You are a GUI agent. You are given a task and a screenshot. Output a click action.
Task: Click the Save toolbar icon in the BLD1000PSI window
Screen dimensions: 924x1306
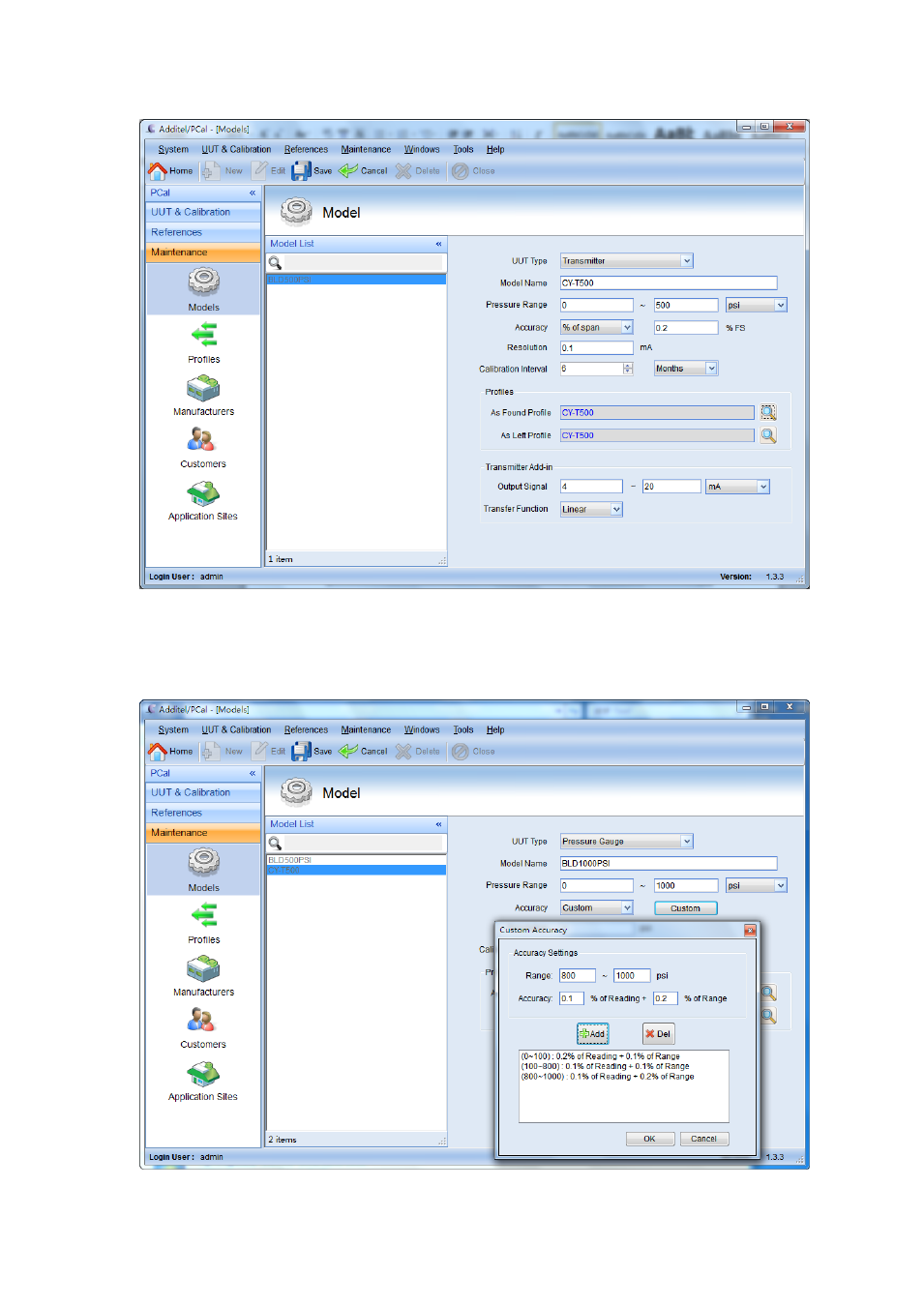(x=301, y=751)
